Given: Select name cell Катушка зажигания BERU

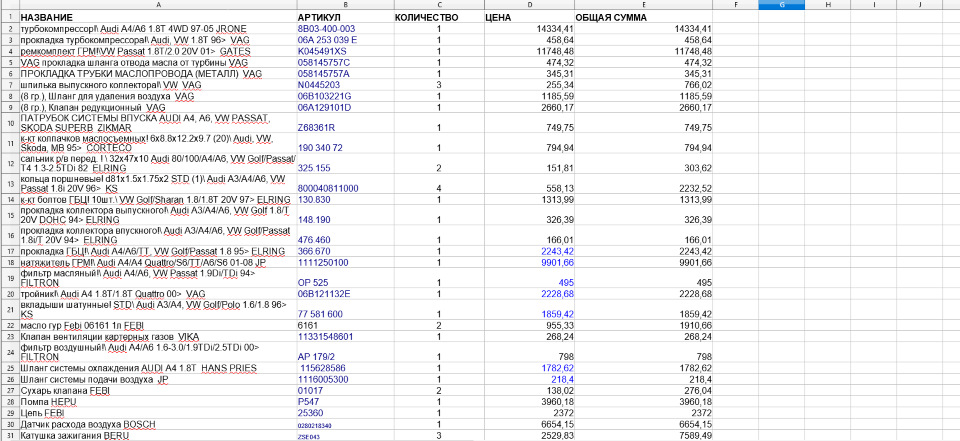Looking at the screenshot, I should 158,435.
